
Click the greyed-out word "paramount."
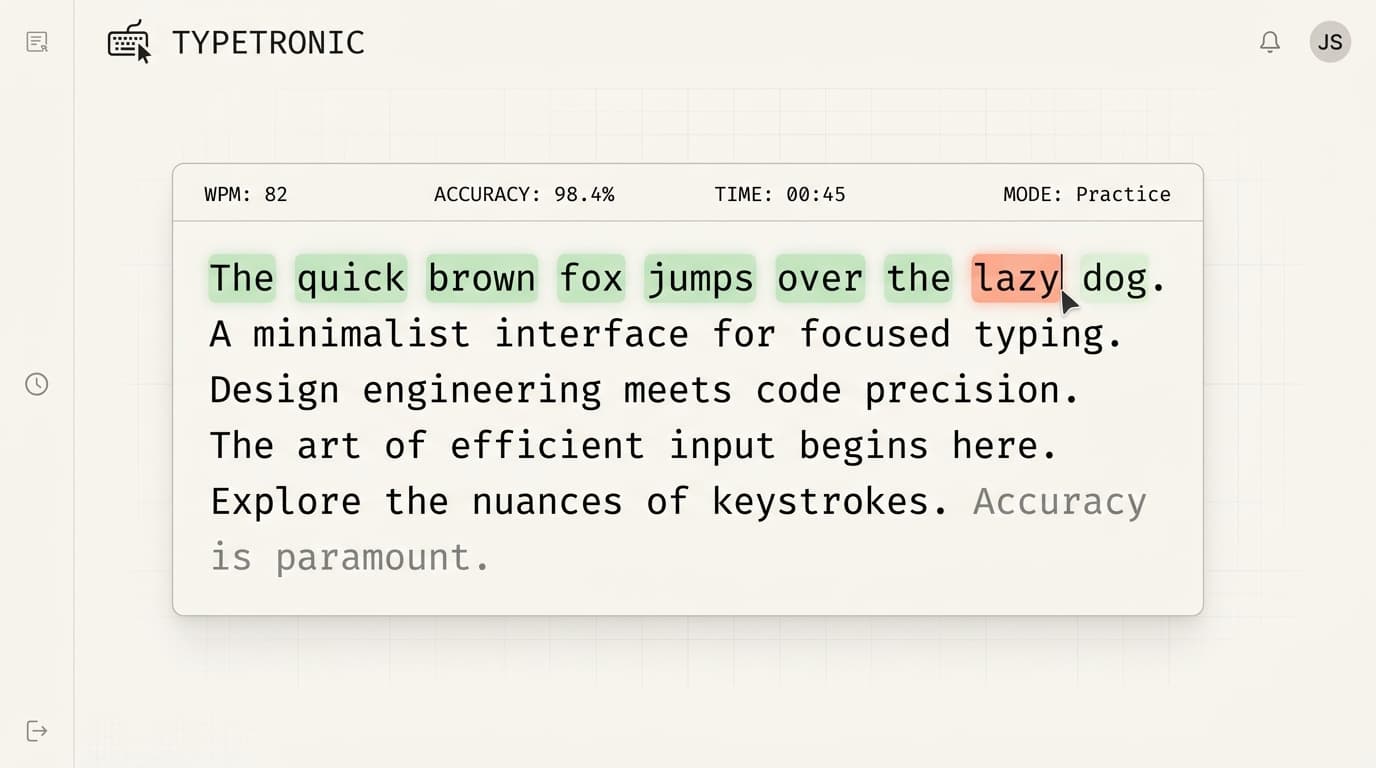coord(383,558)
